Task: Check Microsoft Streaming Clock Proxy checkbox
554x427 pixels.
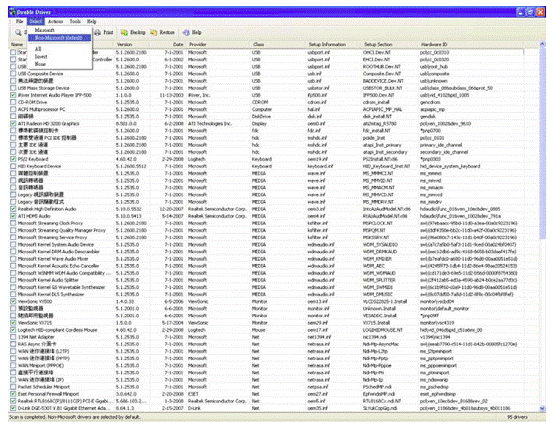Action: click(x=13, y=223)
